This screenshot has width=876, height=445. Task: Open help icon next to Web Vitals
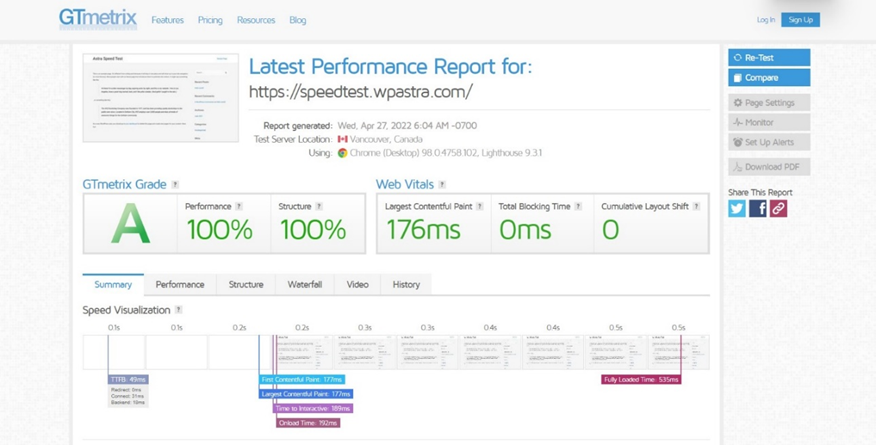(x=442, y=184)
